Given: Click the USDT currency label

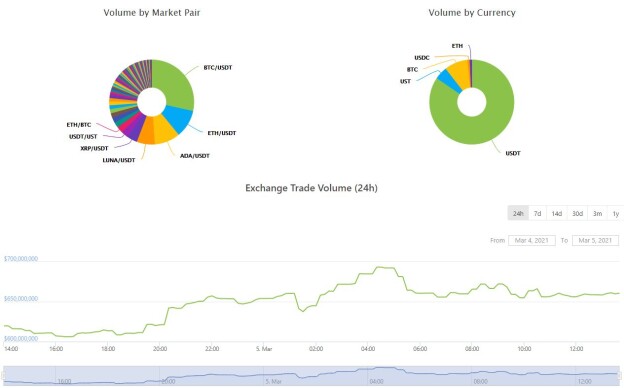Looking at the screenshot, I should [513, 153].
